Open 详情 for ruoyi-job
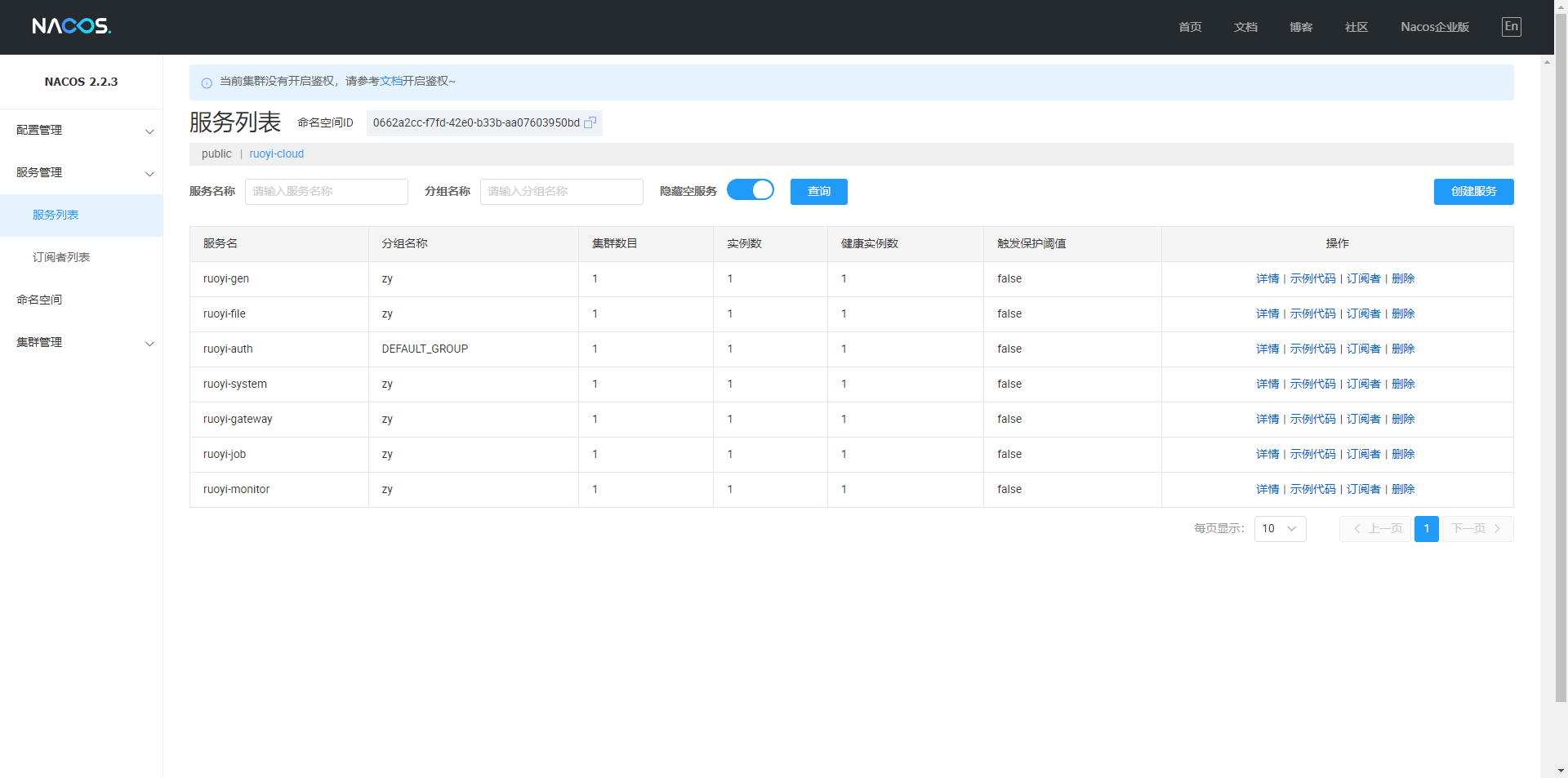This screenshot has width=1568, height=778. 1267,455
